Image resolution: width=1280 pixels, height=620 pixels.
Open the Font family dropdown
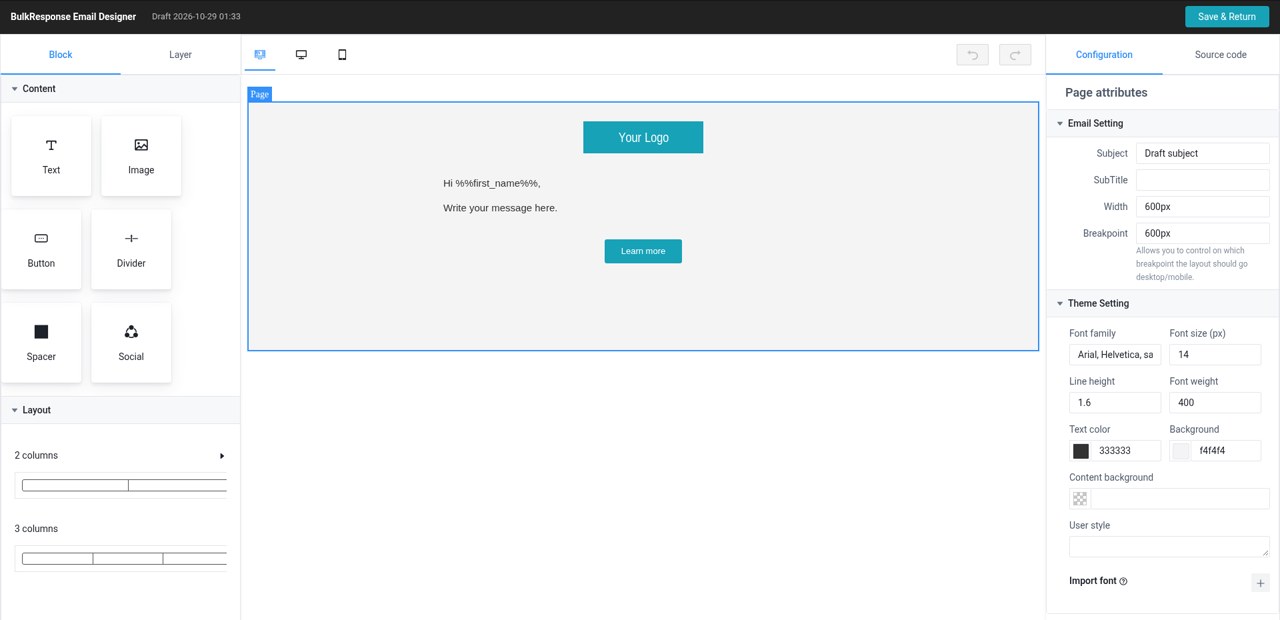coord(1115,354)
